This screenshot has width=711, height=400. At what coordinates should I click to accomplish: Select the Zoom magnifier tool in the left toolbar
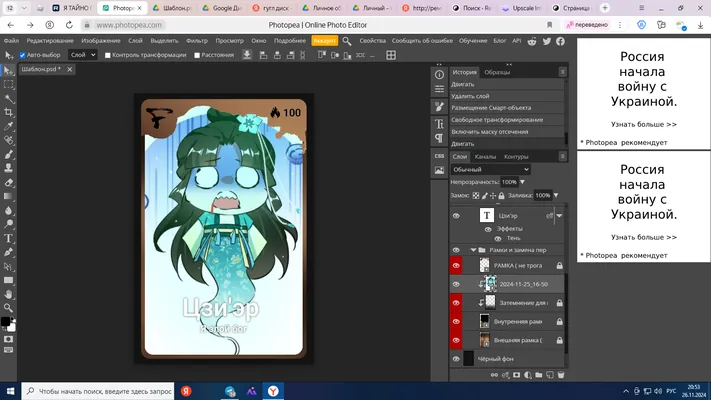(x=9, y=308)
